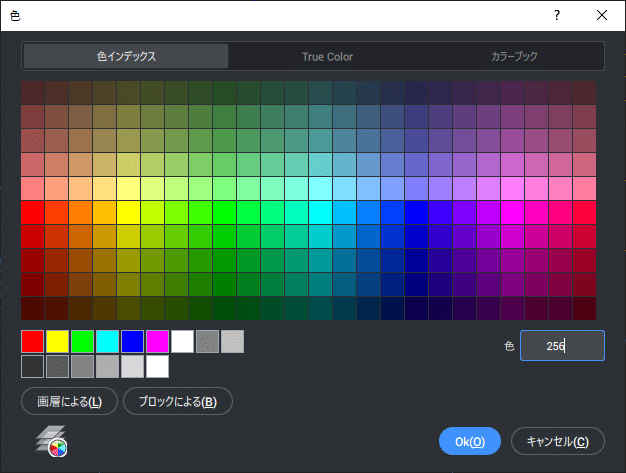Pick the fifth grayscale swatch, very light gray
626x473 pixels.
(x=133, y=366)
